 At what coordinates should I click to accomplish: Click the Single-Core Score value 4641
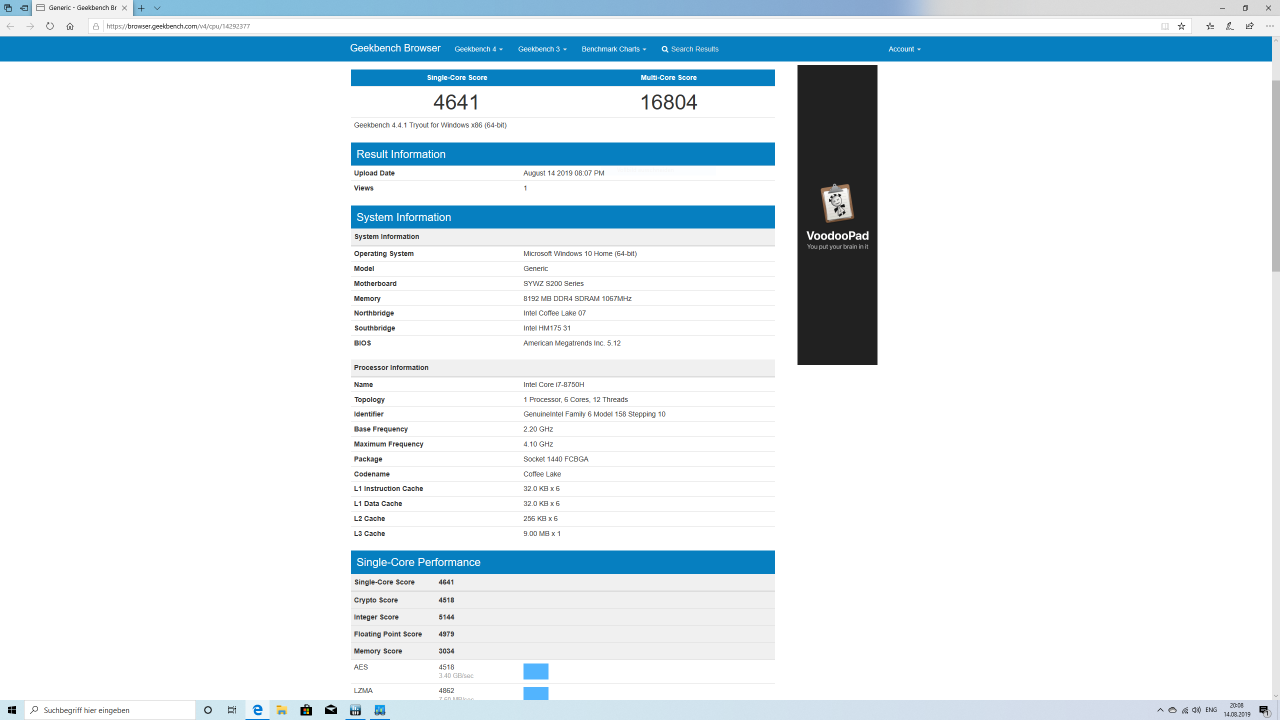pos(456,102)
